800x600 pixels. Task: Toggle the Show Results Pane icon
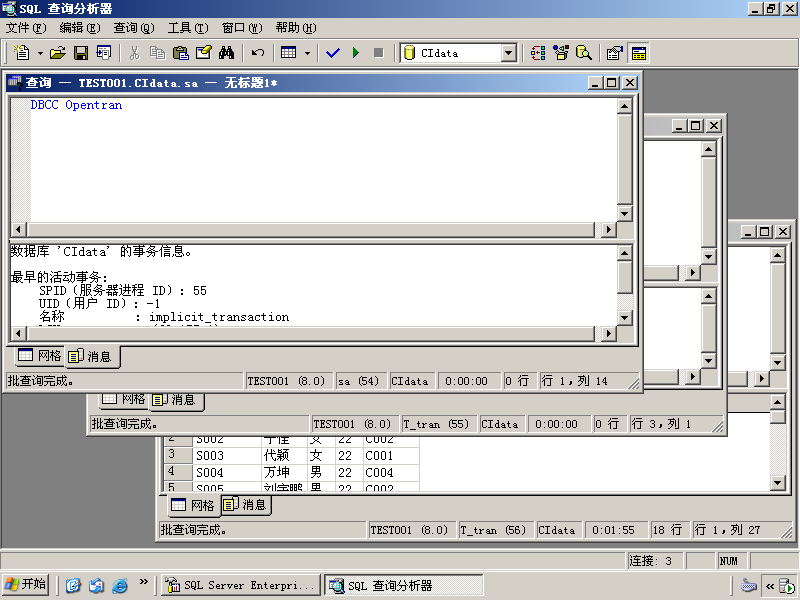point(638,53)
